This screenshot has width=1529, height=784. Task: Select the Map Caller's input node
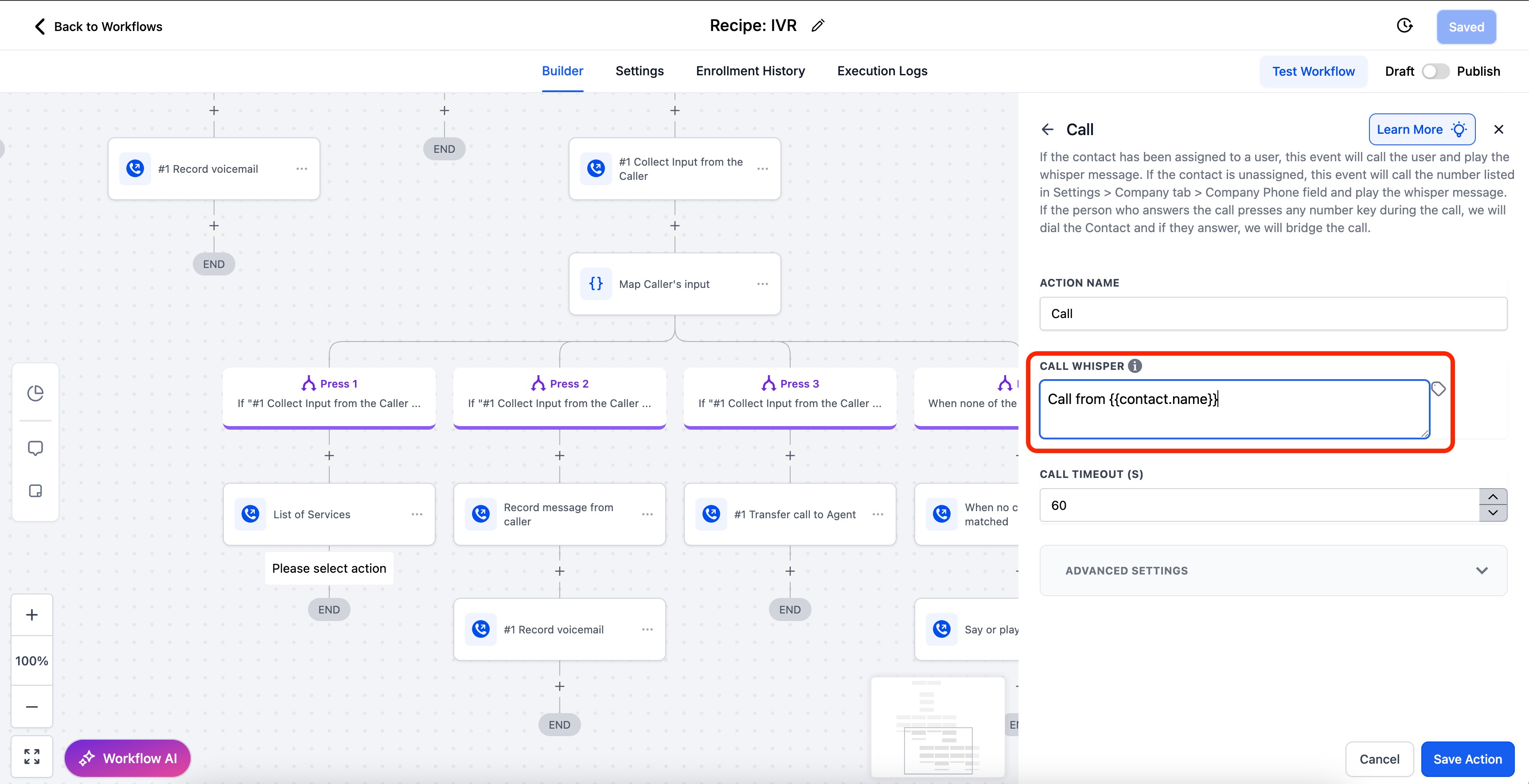point(675,284)
